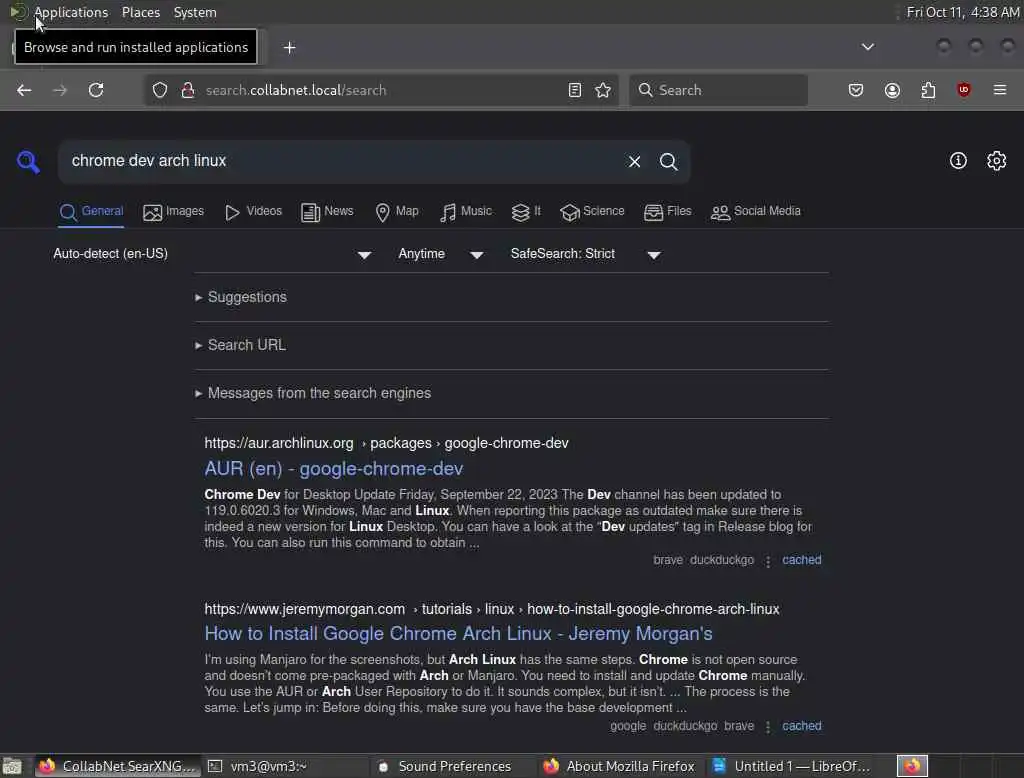Viewport: 1024px width, 778px height.
Task: Switch to About Mozilla Firefox taskbar window
Action: (620, 766)
